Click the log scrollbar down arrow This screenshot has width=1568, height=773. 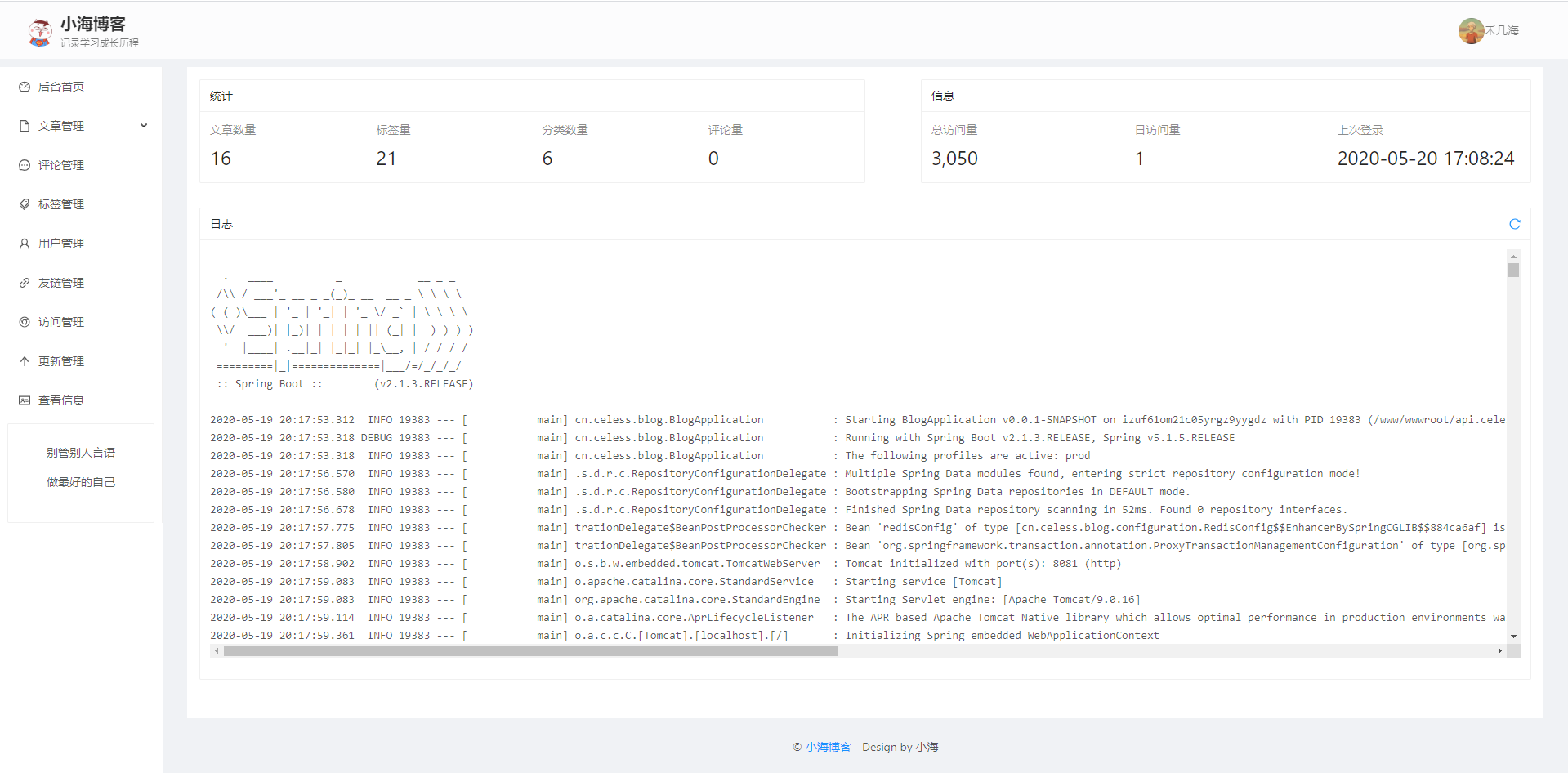(x=1513, y=636)
